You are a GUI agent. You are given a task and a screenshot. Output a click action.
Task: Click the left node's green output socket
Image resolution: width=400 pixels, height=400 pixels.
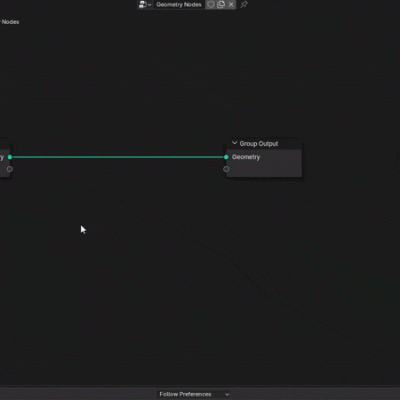pyautogui.click(x=10, y=157)
